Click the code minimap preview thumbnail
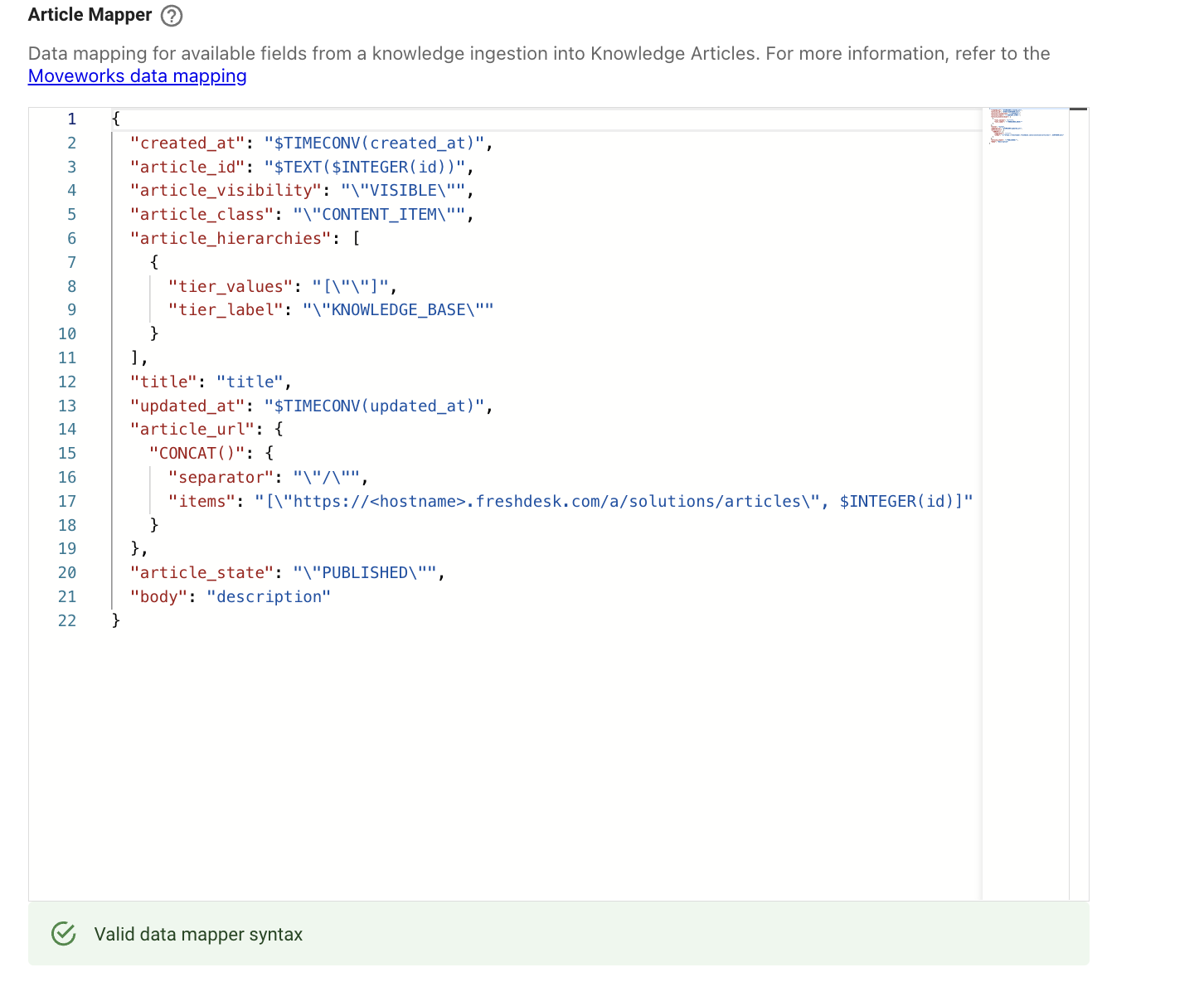Image resolution: width=1204 pixels, height=982 pixels. [x=1026, y=126]
